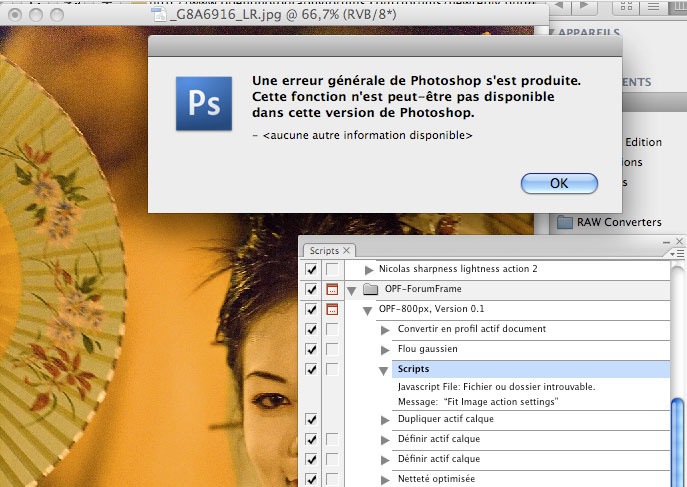Toggle the dialog icon for OPF-ForumFrame set
This screenshot has width=687, height=487.
[333, 290]
